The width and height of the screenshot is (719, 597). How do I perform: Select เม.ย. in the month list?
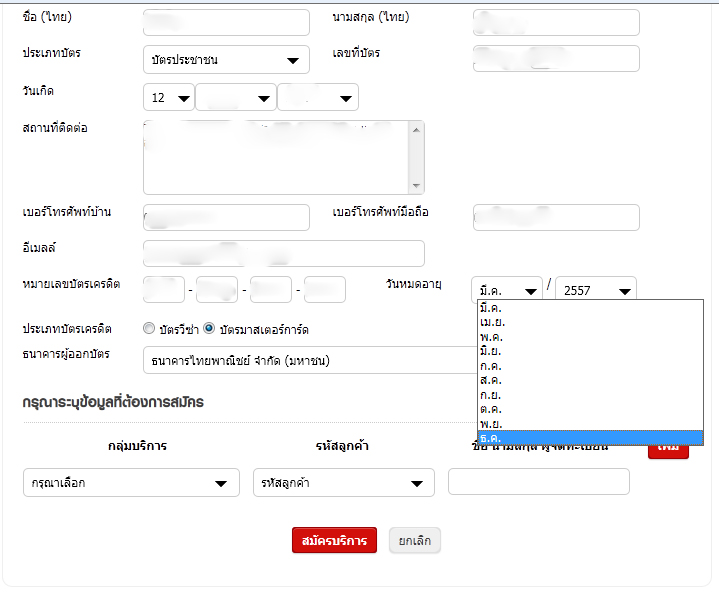click(x=590, y=322)
